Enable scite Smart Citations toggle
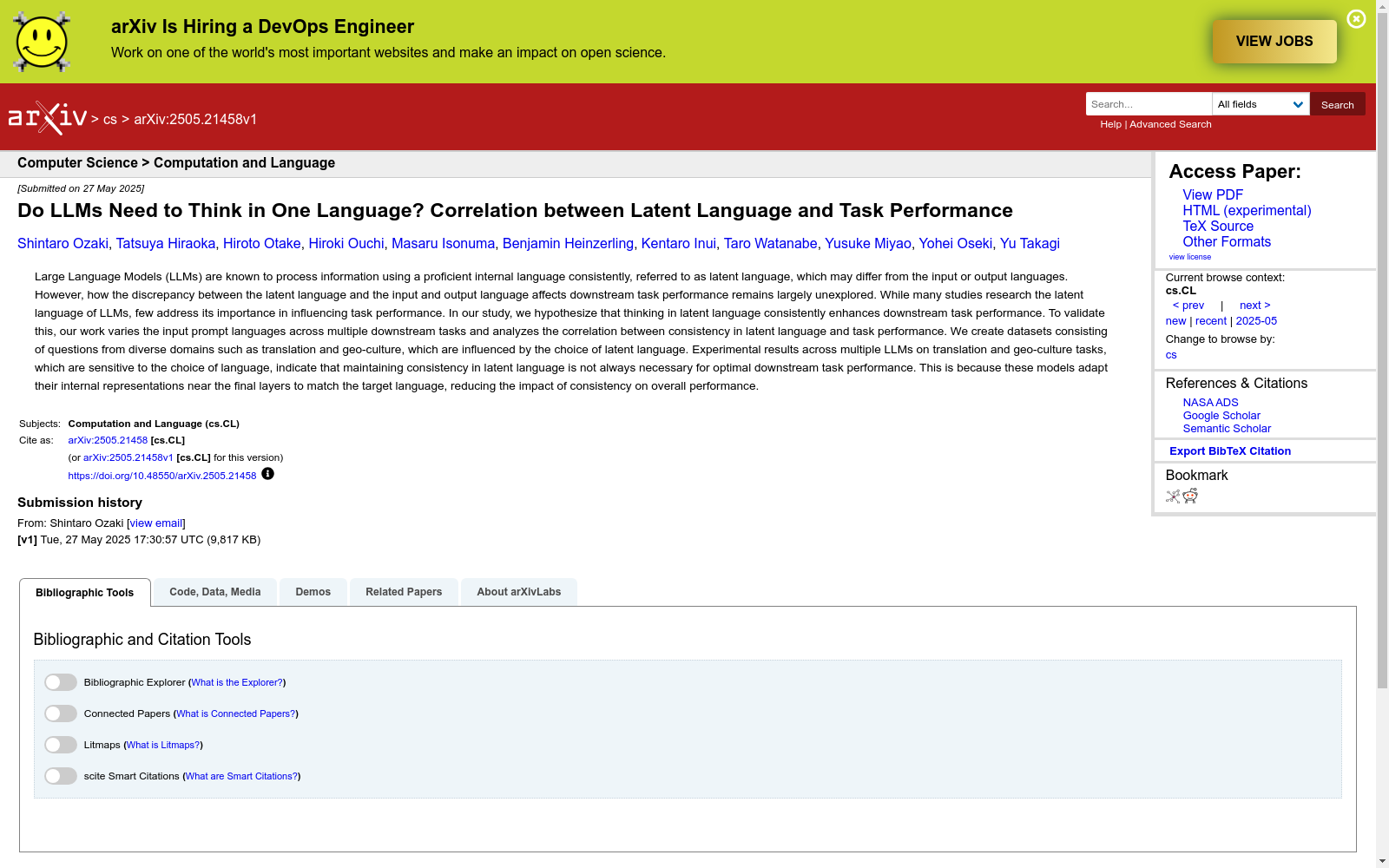This screenshot has height=868, width=1389. pyautogui.click(x=61, y=776)
